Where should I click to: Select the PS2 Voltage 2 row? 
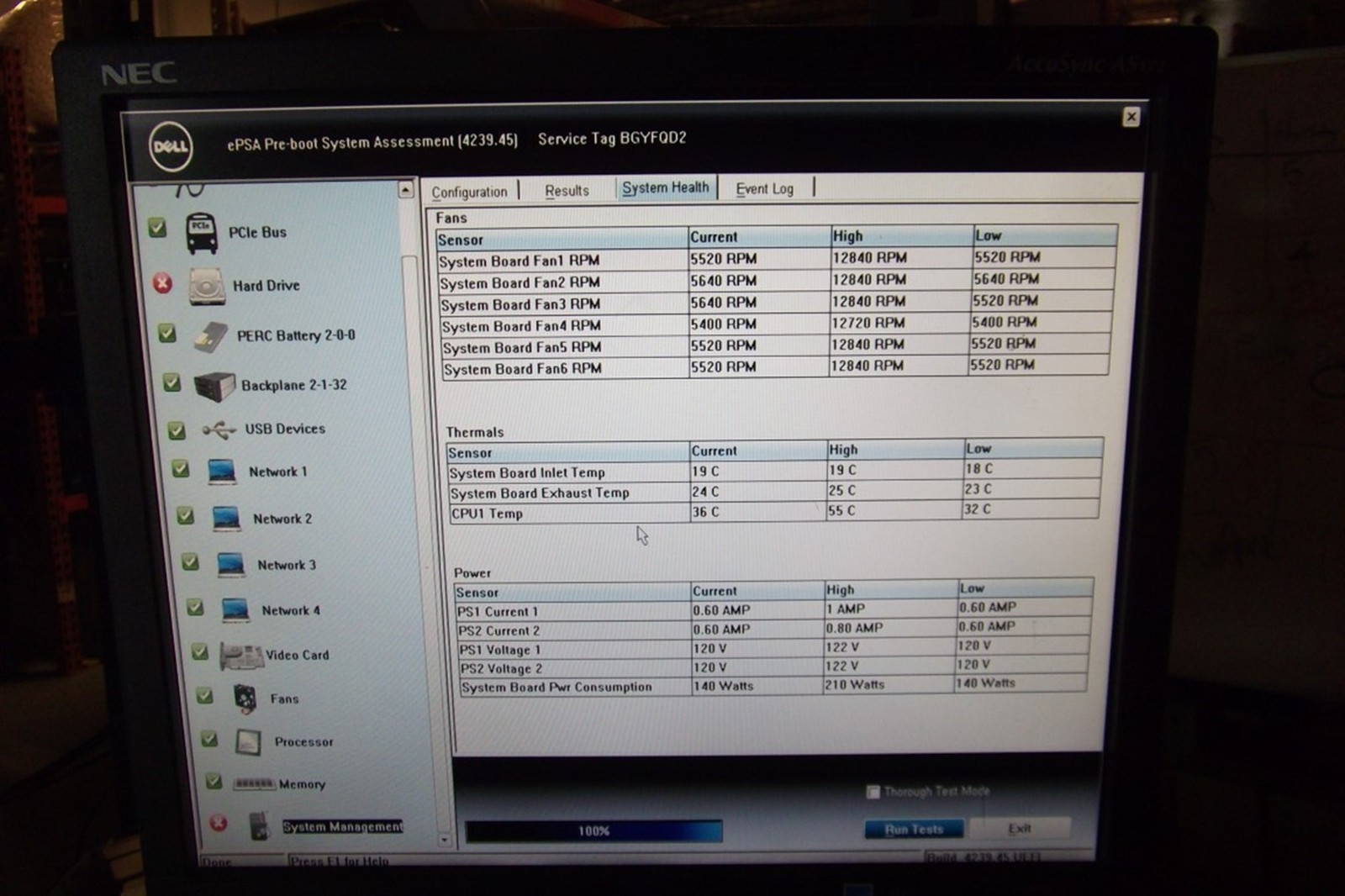(773, 667)
